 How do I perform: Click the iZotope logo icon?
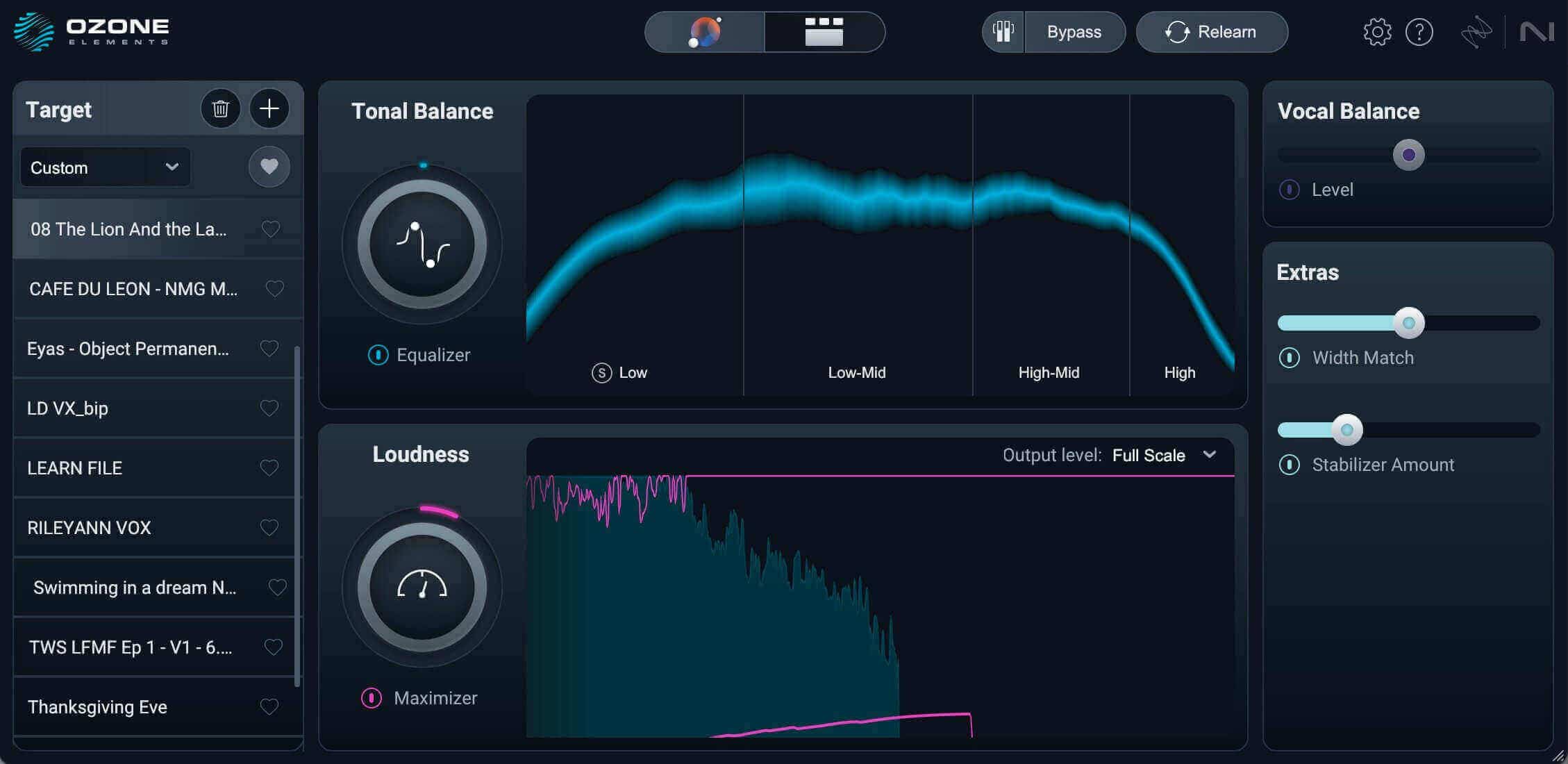tap(1476, 32)
